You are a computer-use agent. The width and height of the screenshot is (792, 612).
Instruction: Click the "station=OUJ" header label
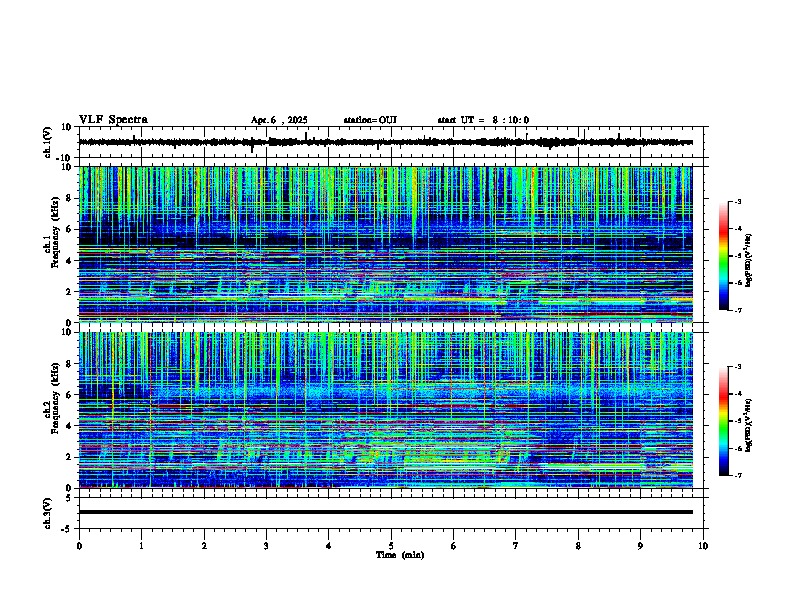(x=370, y=120)
